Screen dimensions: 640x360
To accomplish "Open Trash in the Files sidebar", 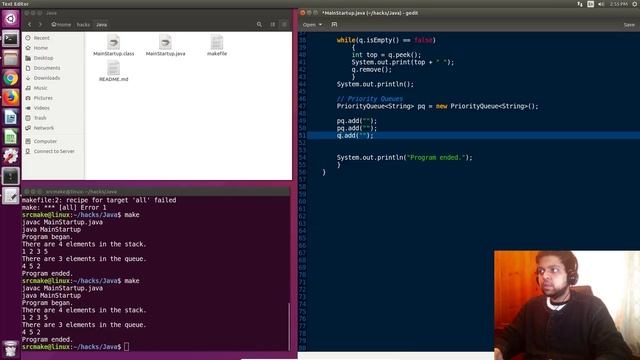I will [x=40, y=118].
